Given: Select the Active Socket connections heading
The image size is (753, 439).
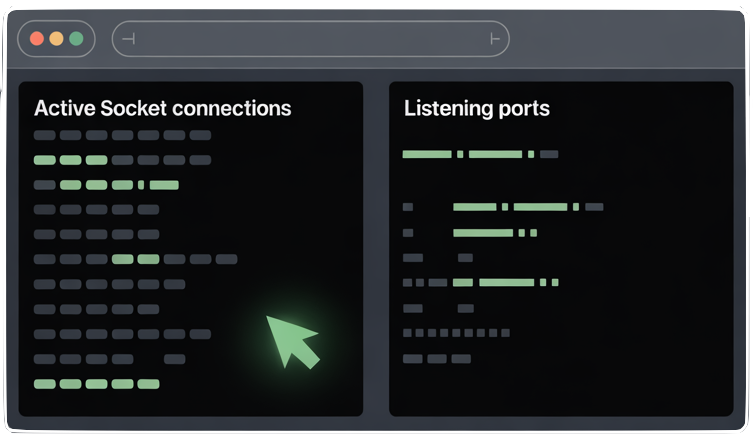Looking at the screenshot, I should [162, 108].
